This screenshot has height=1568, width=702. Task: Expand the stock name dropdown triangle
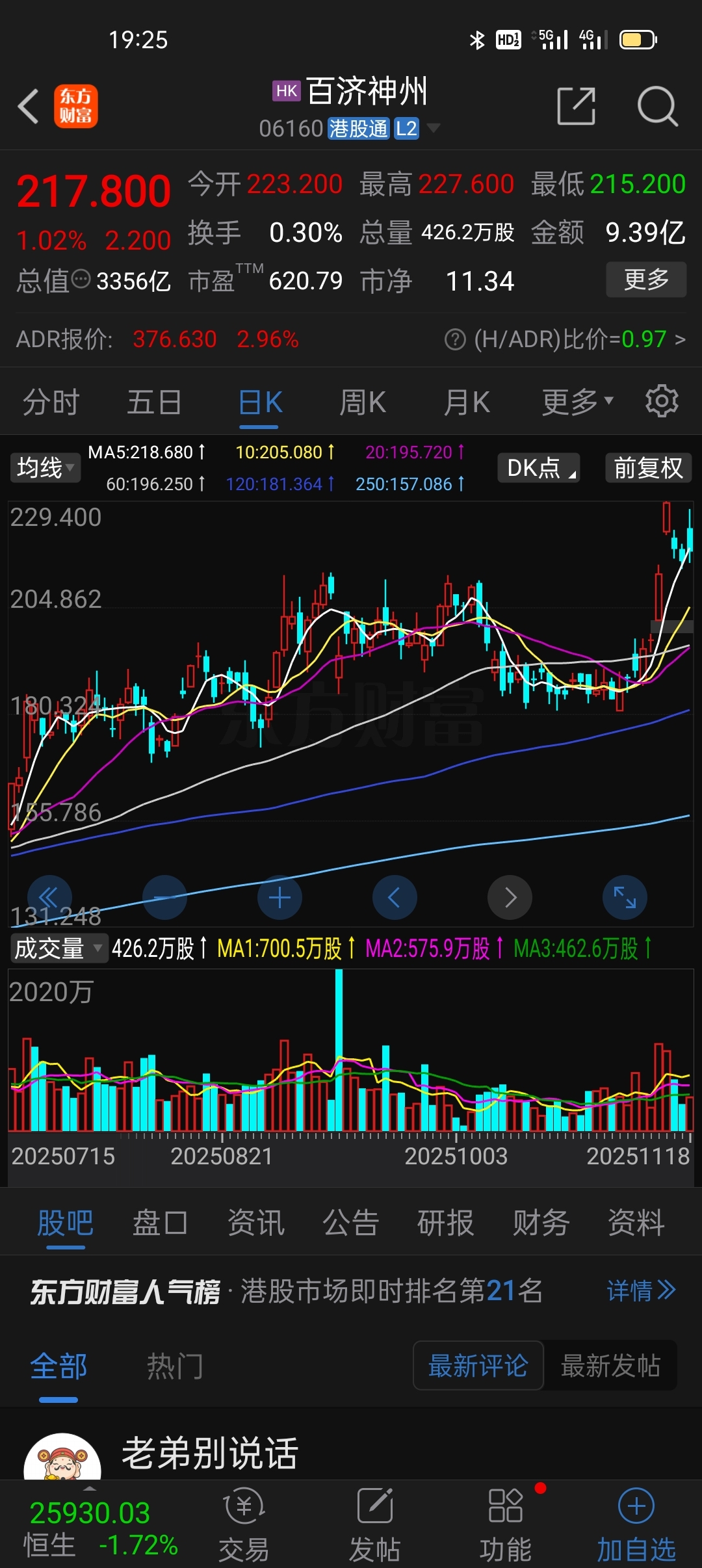[x=432, y=127]
